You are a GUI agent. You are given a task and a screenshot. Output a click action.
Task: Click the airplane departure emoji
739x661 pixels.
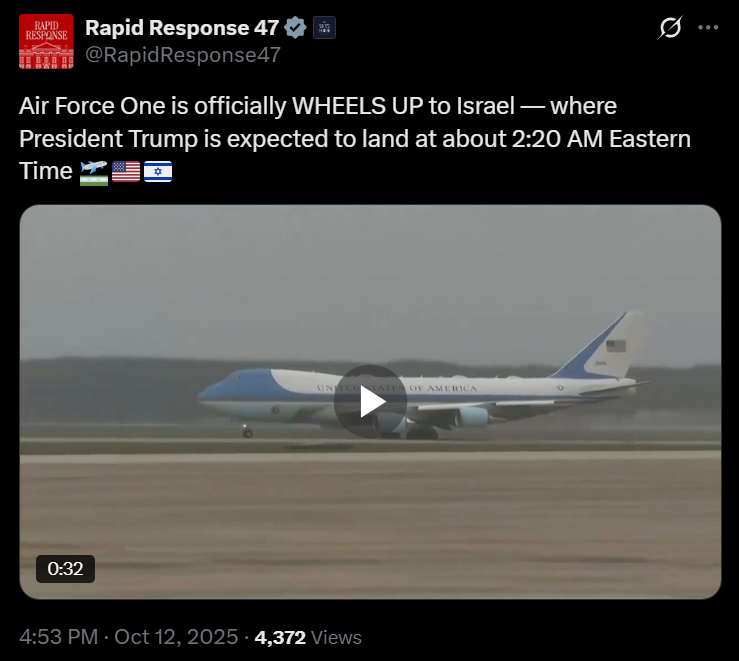tap(94, 172)
